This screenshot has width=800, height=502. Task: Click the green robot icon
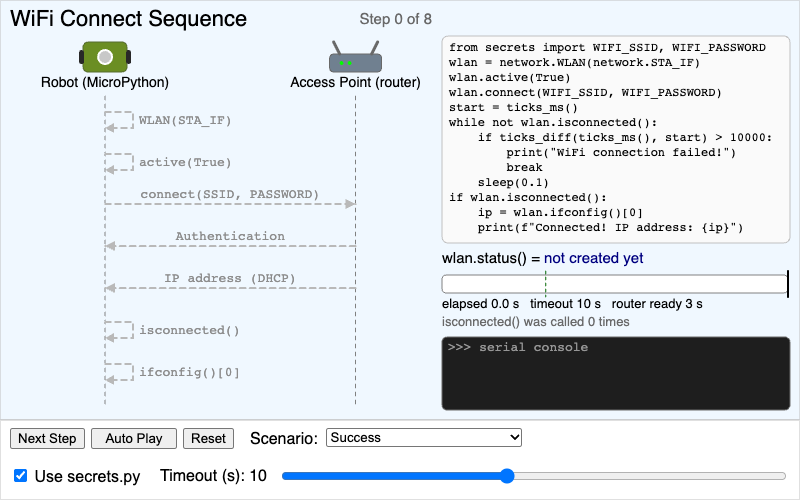click(x=105, y=57)
